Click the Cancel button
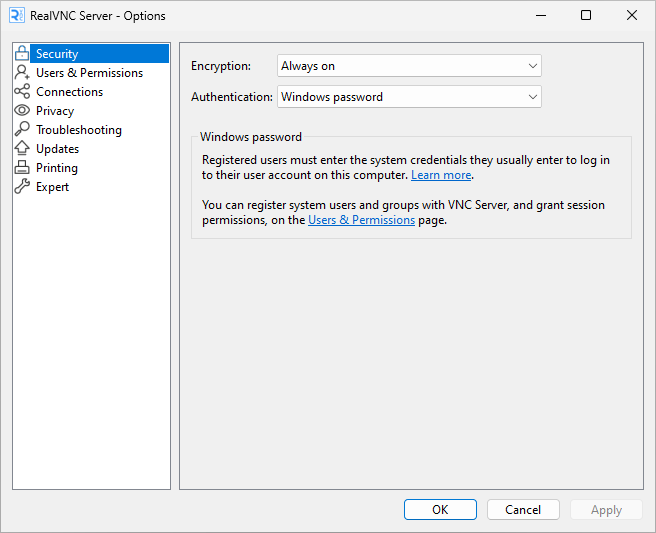Image resolution: width=656 pixels, height=533 pixels. (523, 510)
